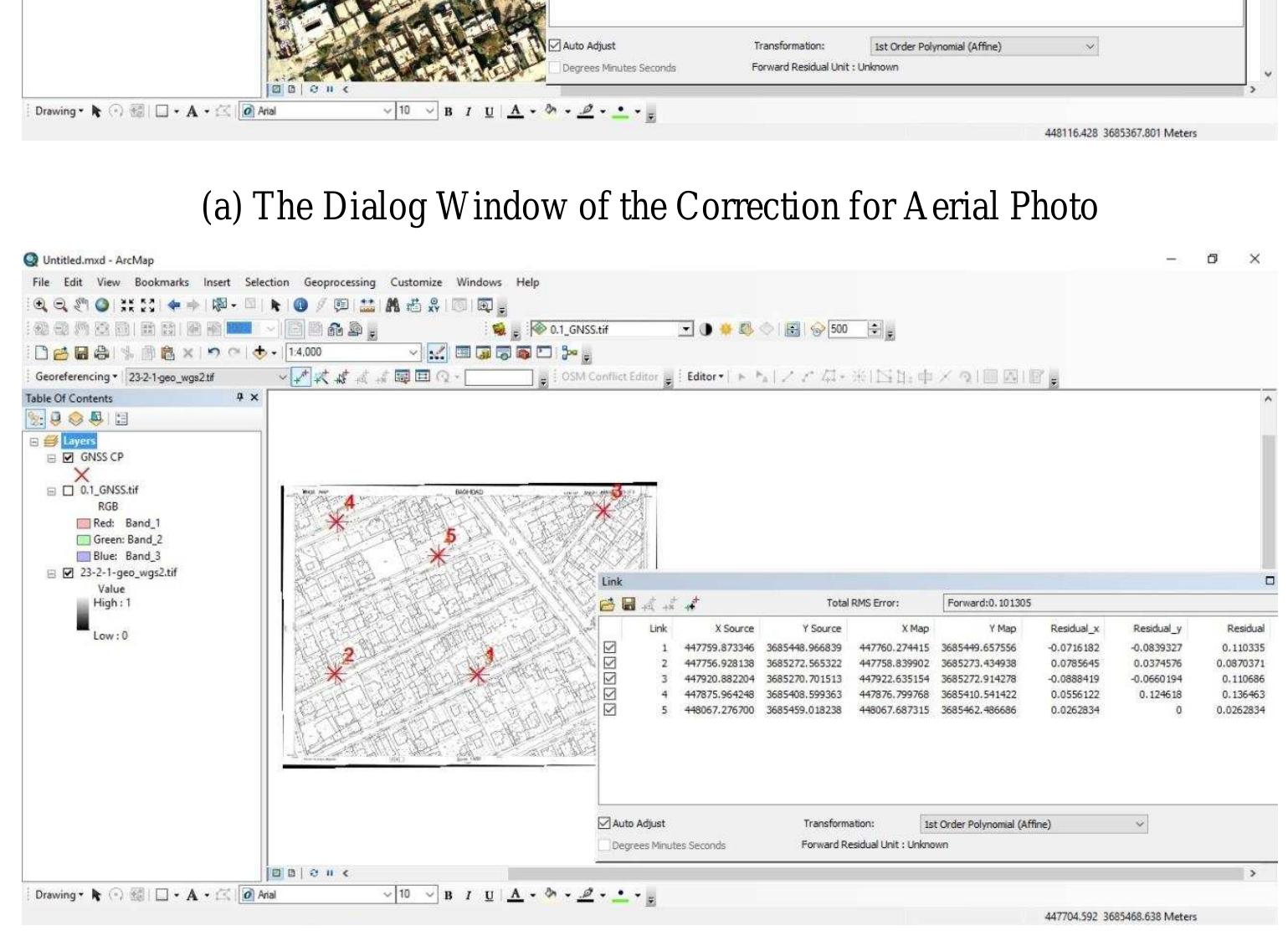This screenshot has height=931, width=1288.
Task: Open the Drawing menu on lower toolbar
Action: click(x=59, y=895)
